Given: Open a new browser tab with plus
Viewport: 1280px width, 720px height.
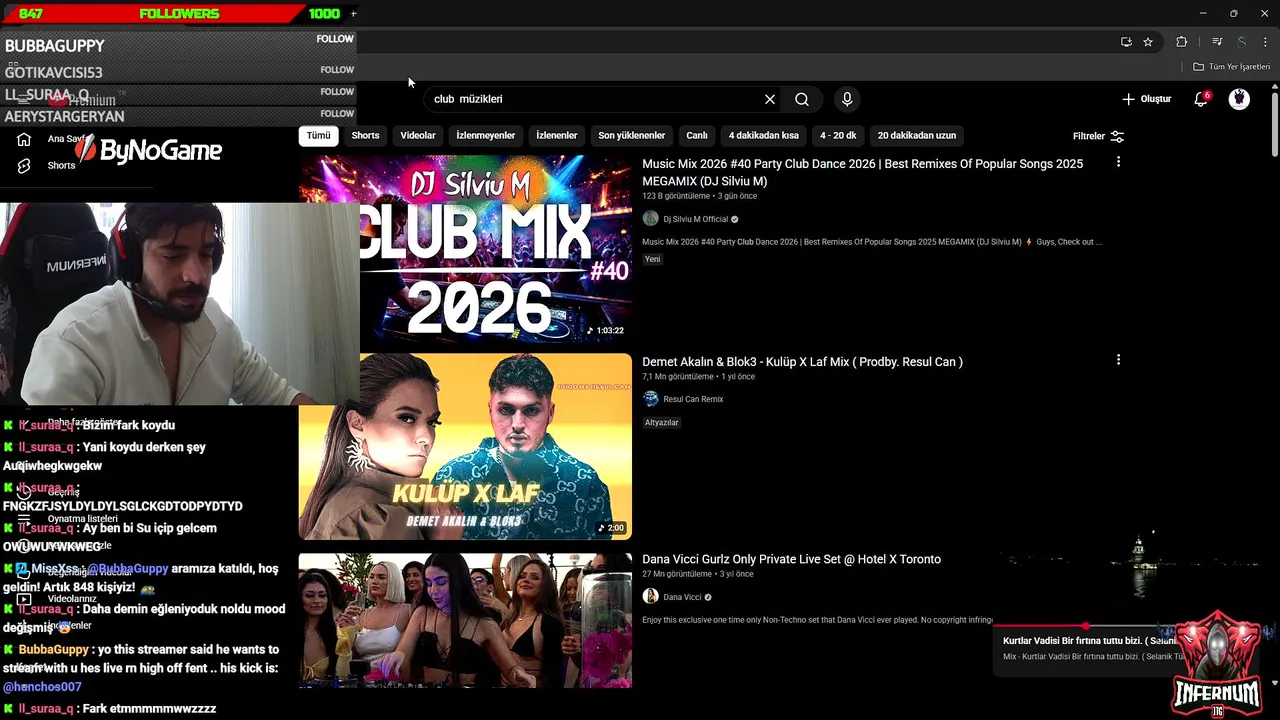Looking at the screenshot, I should click(x=353, y=14).
